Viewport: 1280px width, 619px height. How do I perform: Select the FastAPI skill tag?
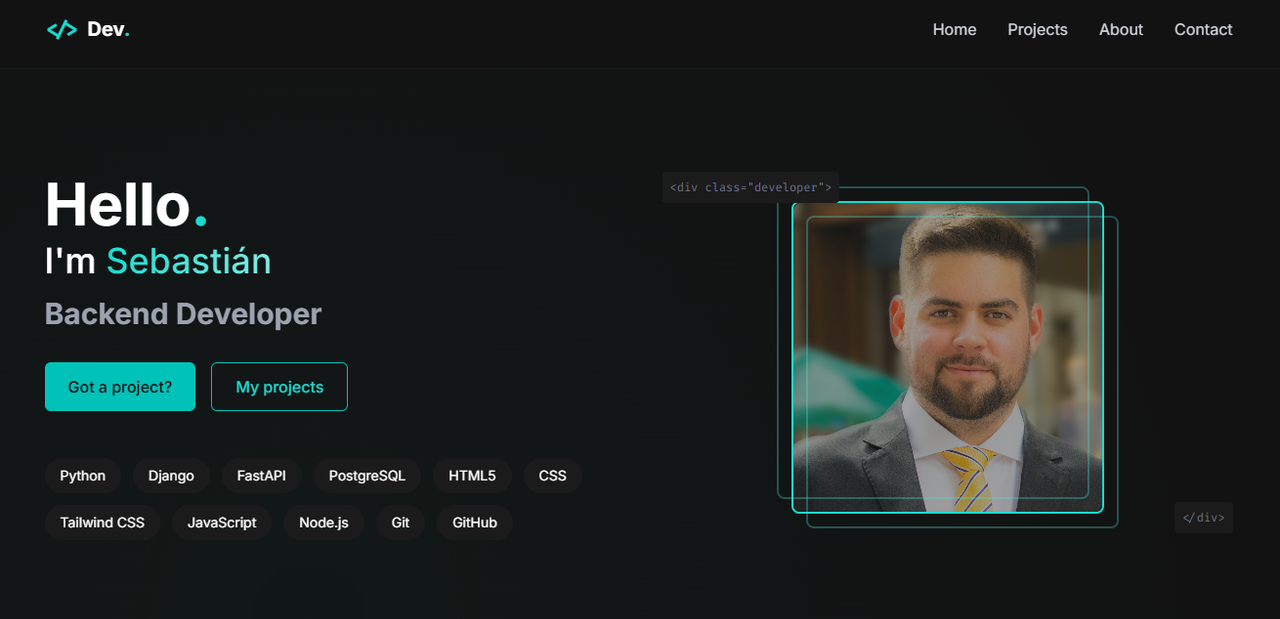tap(261, 476)
